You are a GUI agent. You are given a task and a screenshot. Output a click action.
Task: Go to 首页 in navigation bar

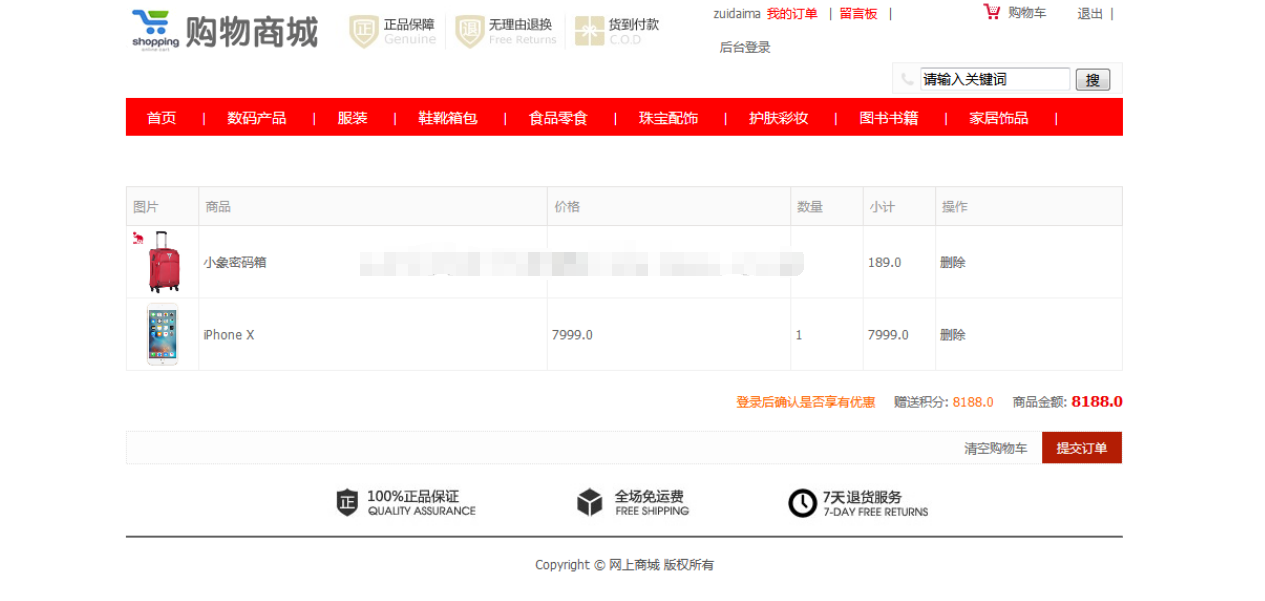point(161,118)
